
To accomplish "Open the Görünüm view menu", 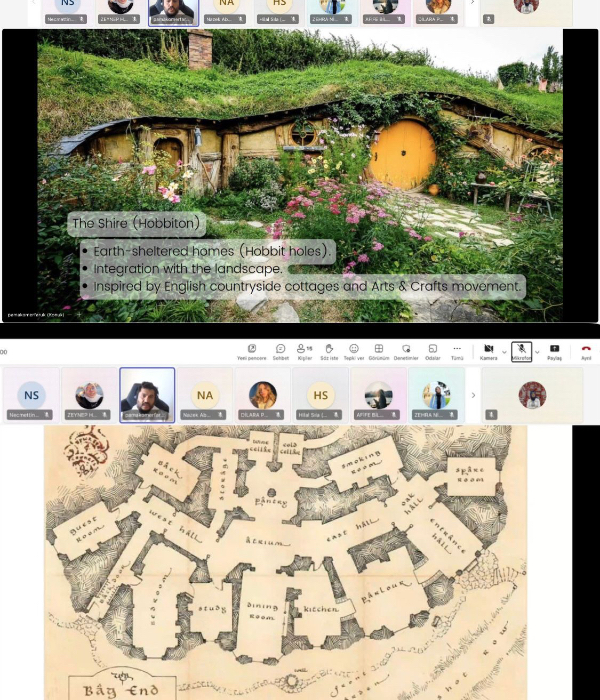I will pyautogui.click(x=379, y=350).
